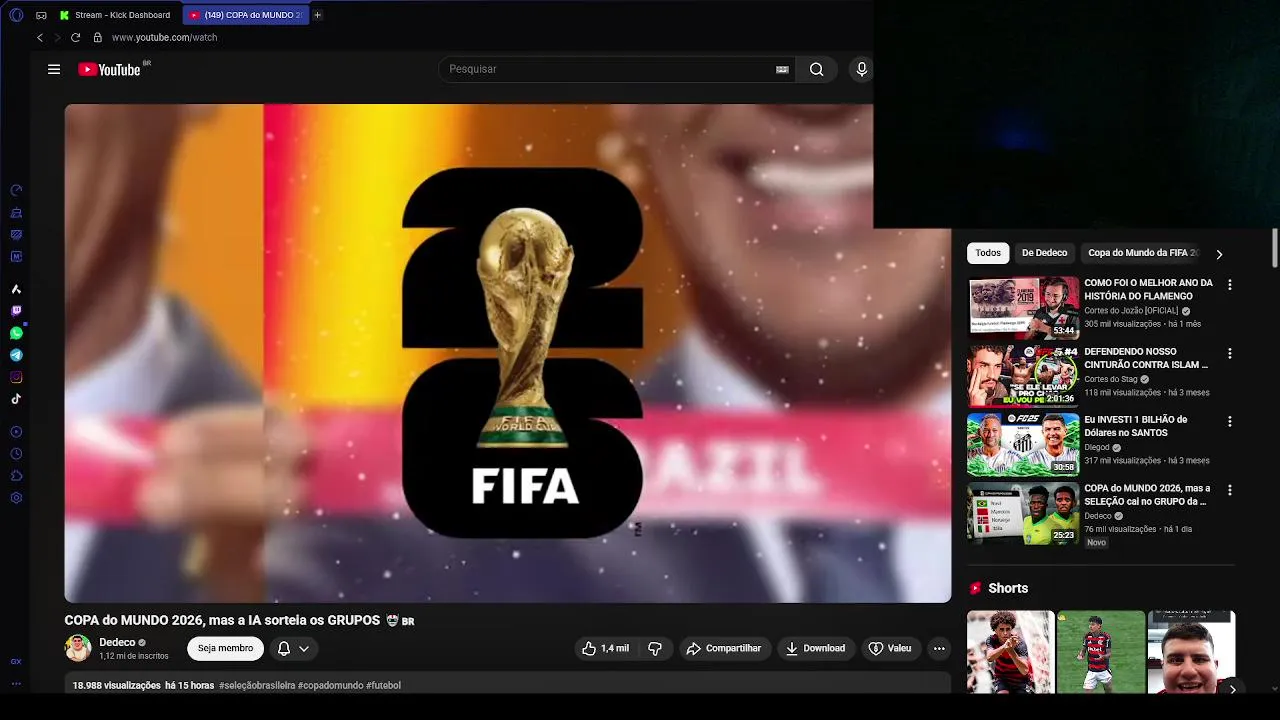Show more filter chips with right chevron
This screenshot has width=1280, height=720.
[1219, 254]
